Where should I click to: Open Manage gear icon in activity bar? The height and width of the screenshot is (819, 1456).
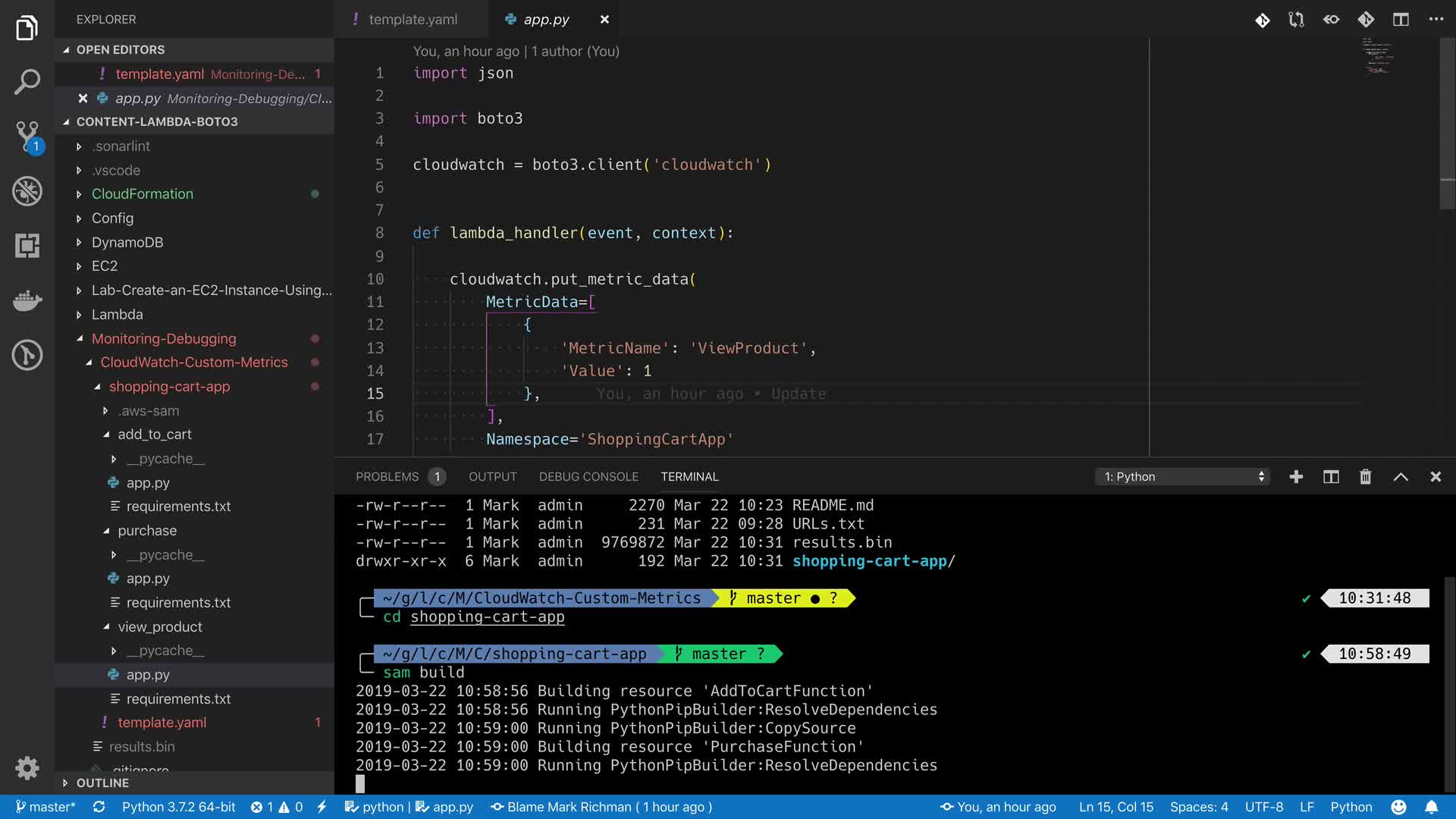point(27,768)
